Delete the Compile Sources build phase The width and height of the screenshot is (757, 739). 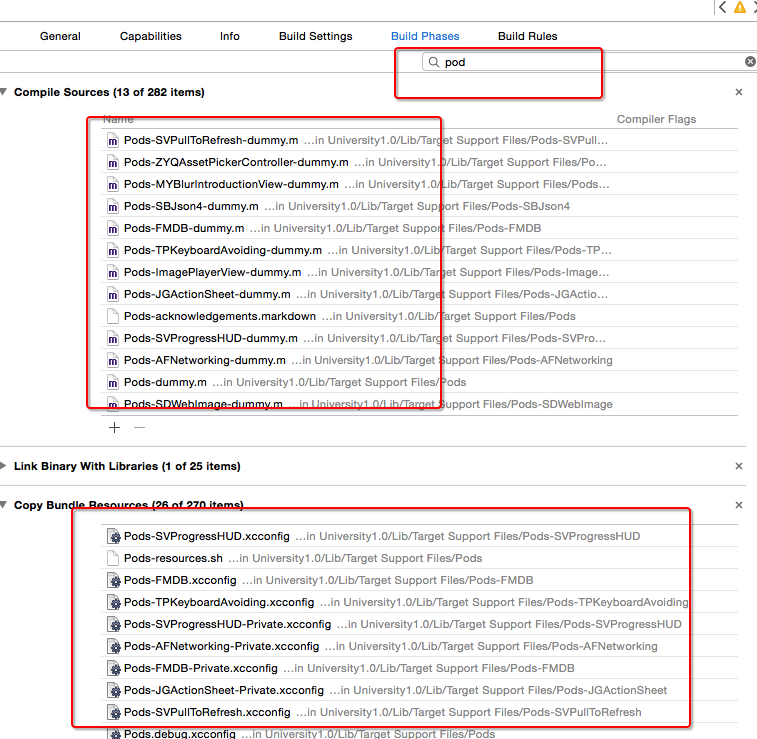click(739, 92)
